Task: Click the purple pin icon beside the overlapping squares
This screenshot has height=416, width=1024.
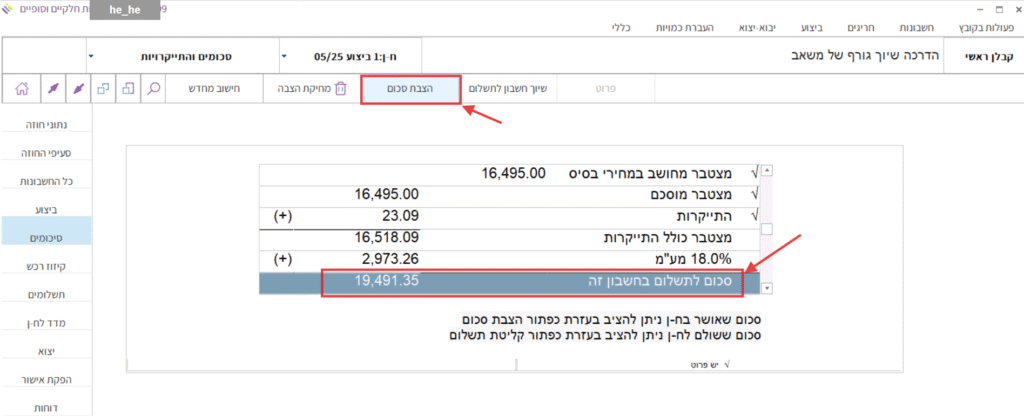Action: (x=77, y=88)
